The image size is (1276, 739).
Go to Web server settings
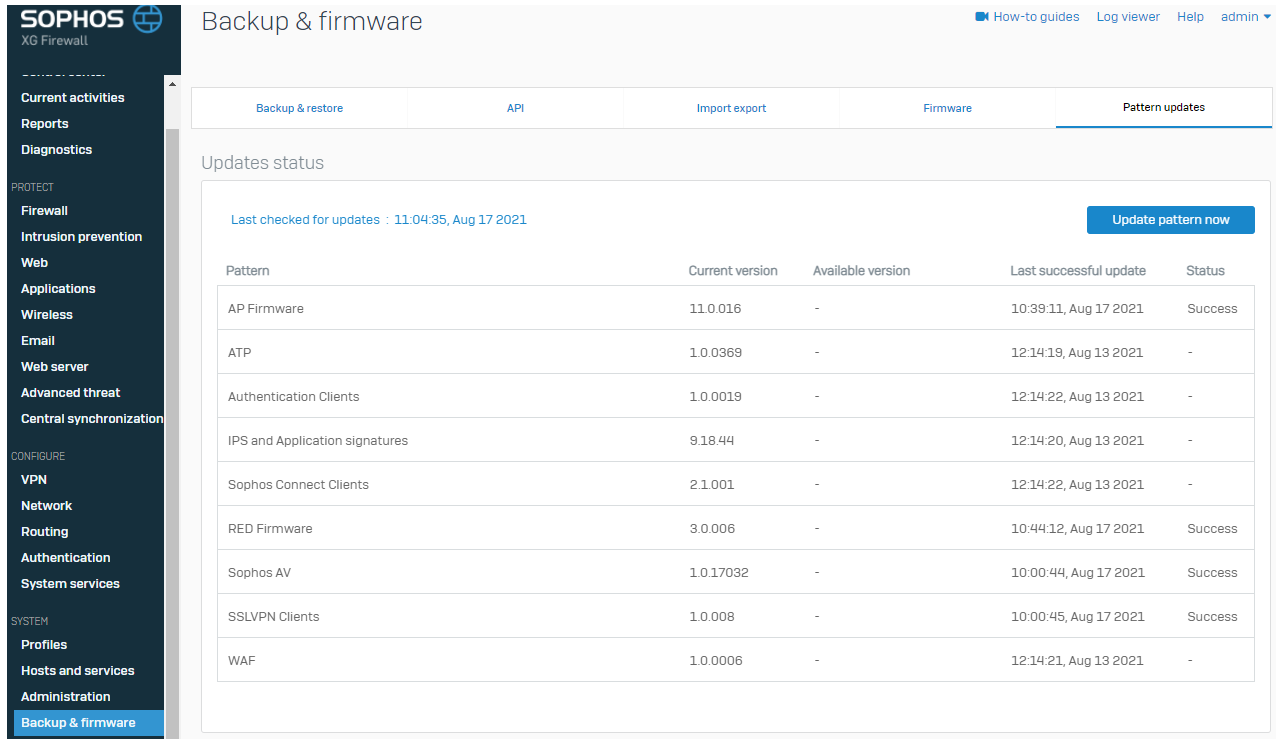click(55, 367)
